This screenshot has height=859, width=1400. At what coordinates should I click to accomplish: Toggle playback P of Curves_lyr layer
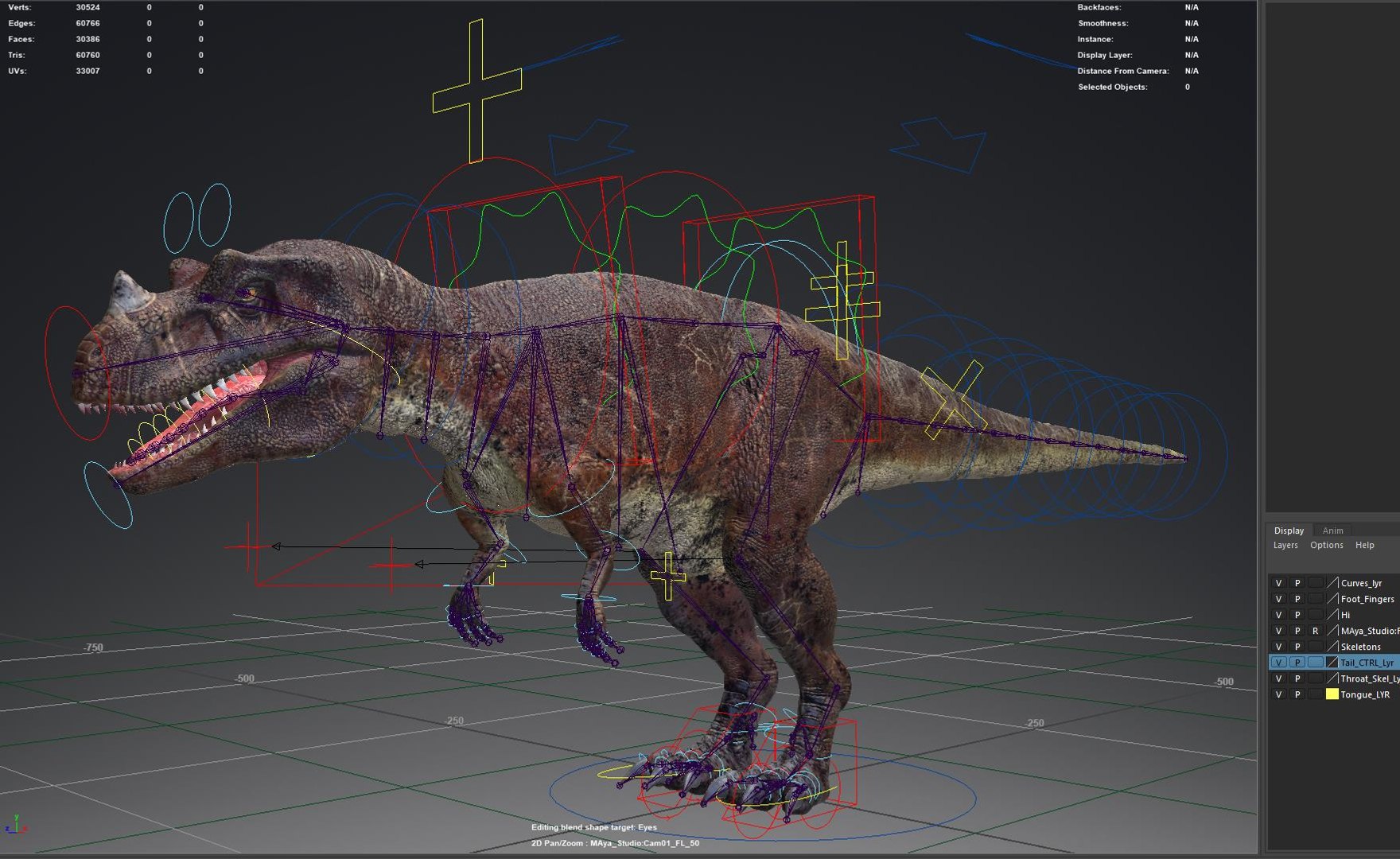pos(1297,583)
